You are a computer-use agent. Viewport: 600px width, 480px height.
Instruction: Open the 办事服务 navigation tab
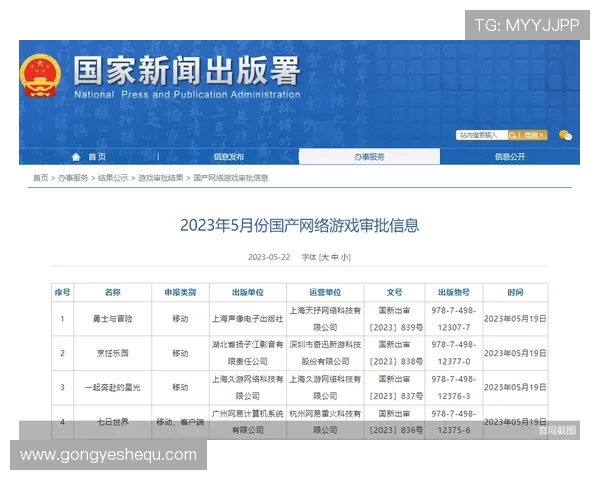click(369, 157)
